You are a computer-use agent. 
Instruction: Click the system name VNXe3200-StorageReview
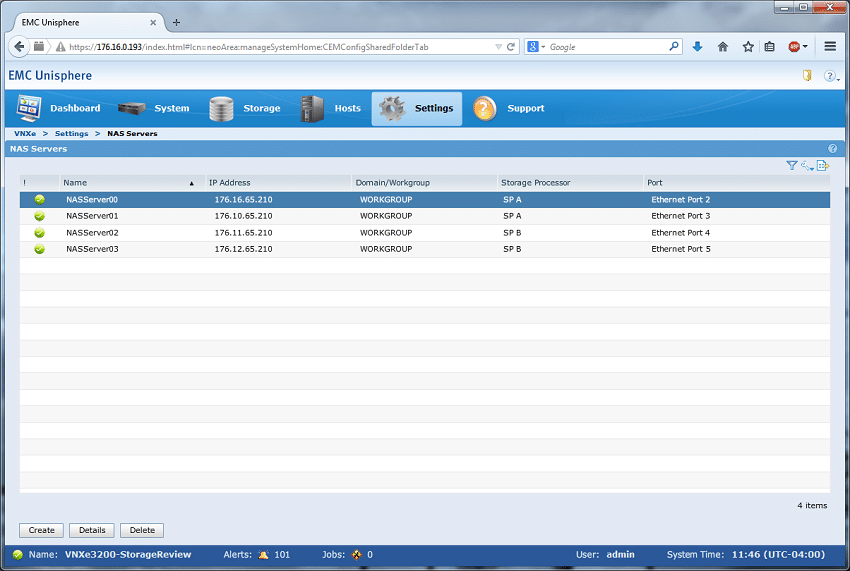point(128,555)
